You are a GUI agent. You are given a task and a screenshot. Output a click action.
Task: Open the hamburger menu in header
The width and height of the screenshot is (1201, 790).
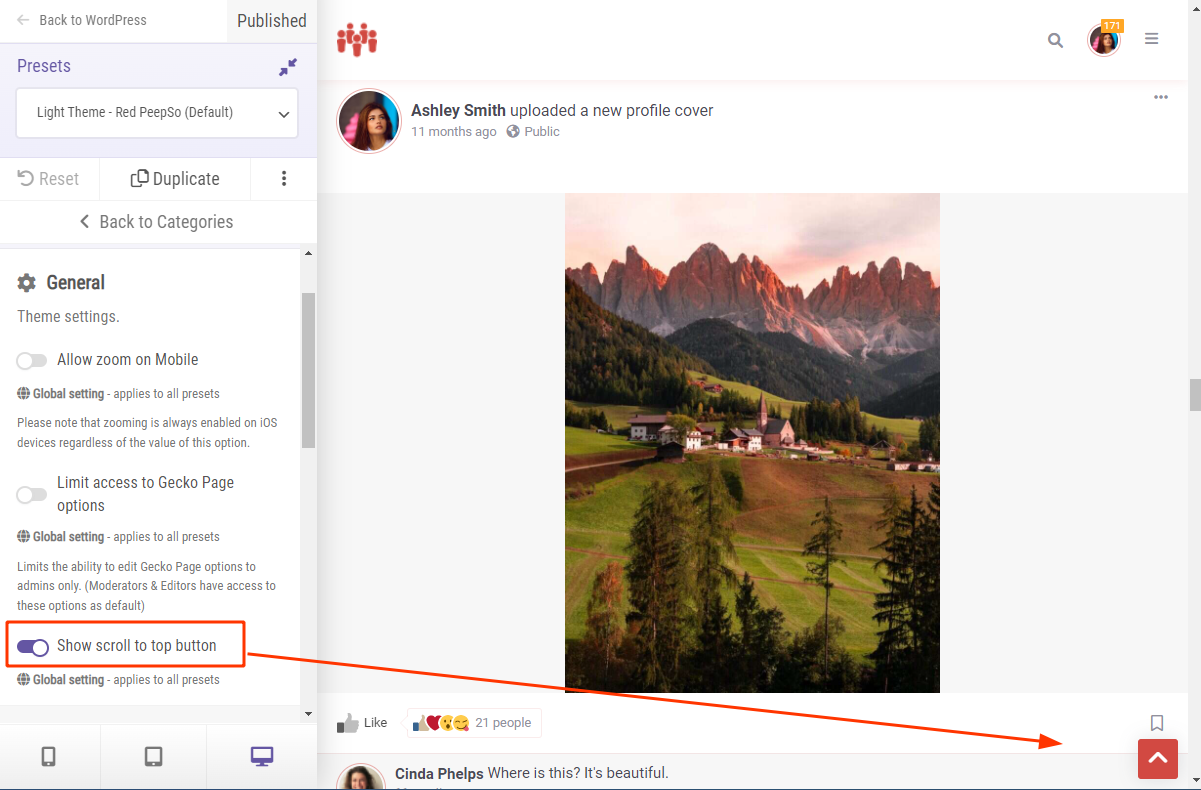1151,39
